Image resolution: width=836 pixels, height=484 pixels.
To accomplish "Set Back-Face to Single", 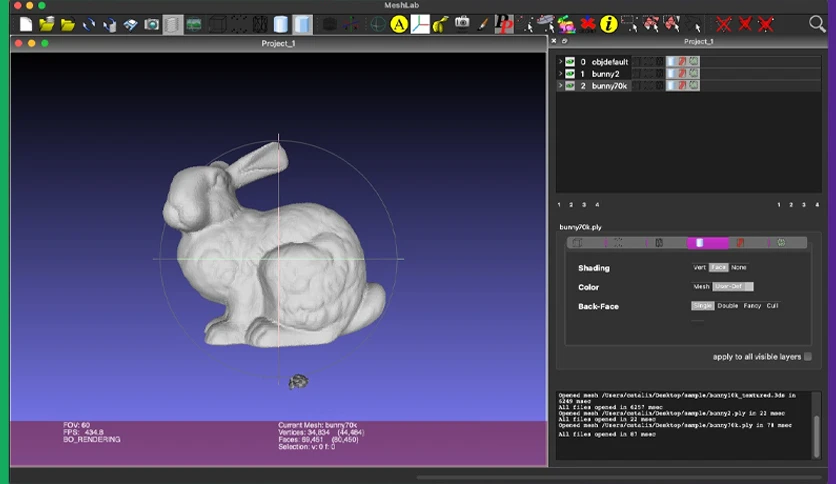I will click(x=702, y=306).
